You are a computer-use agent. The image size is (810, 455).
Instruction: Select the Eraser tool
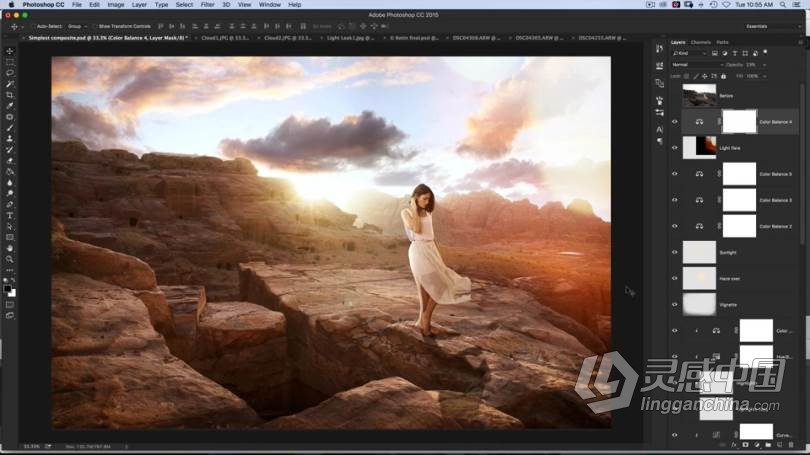point(10,161)
